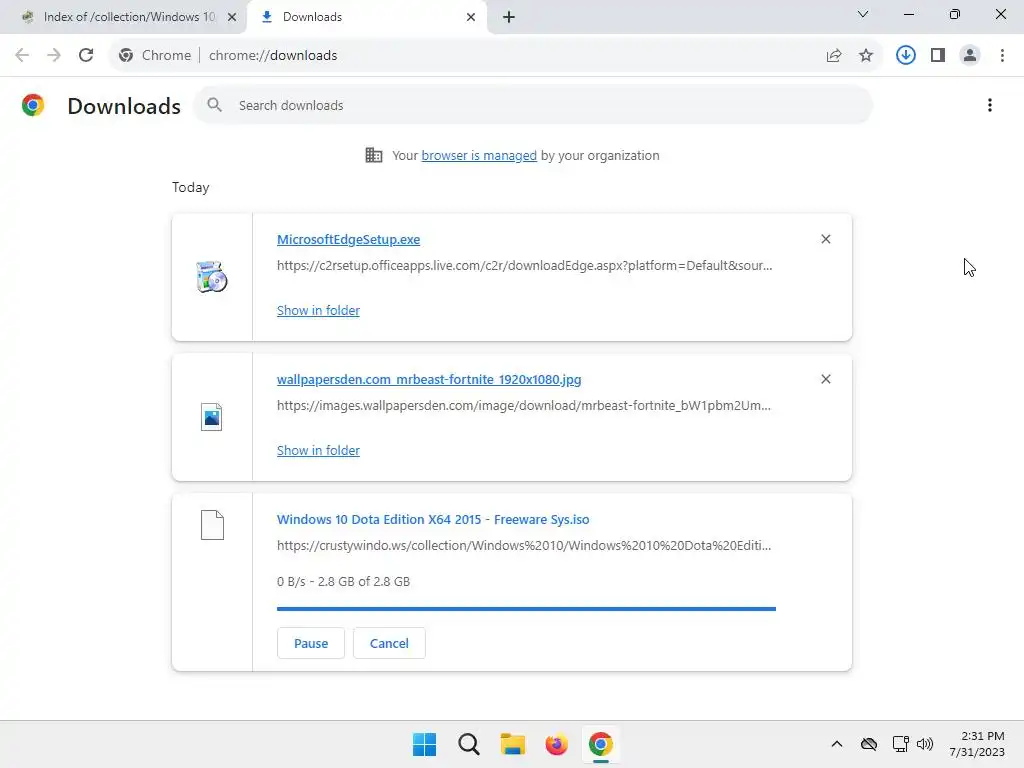Click the MicrosoftEdgeSetup.exe installer file icon
1024x768 pixels.
[212, 276]
